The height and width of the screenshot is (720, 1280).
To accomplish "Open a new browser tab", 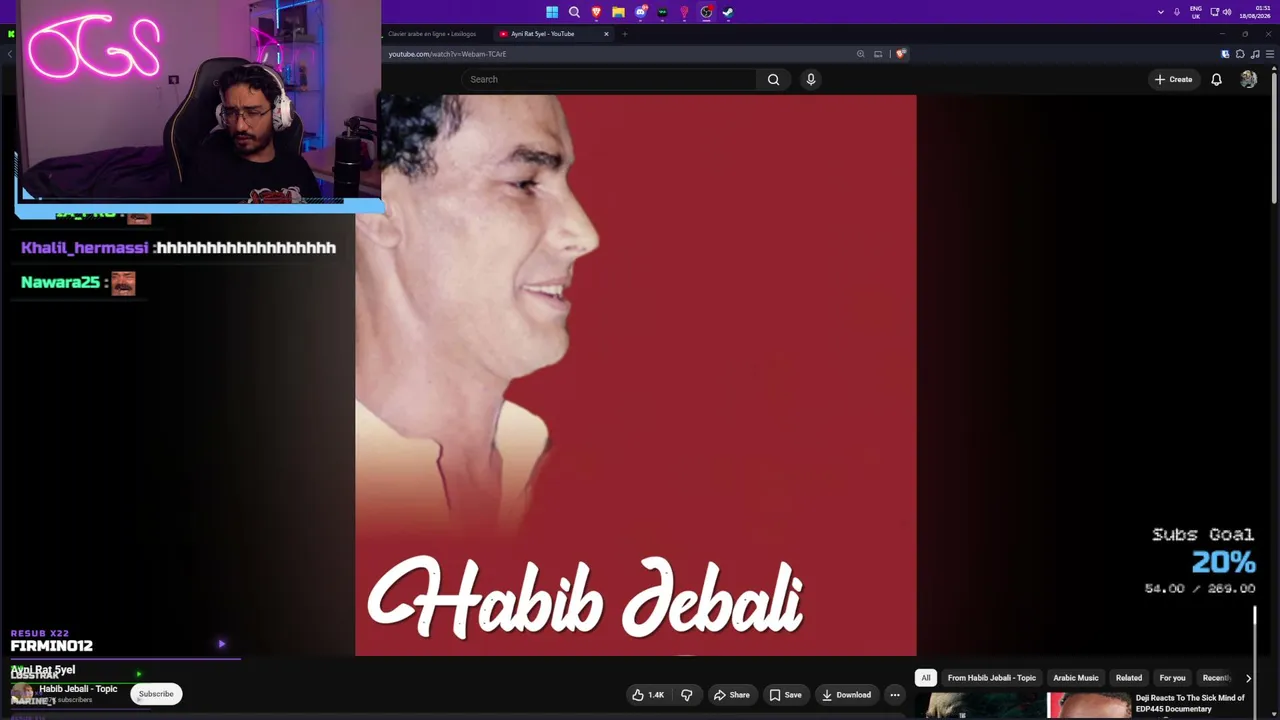I will [x=625, y=34].
